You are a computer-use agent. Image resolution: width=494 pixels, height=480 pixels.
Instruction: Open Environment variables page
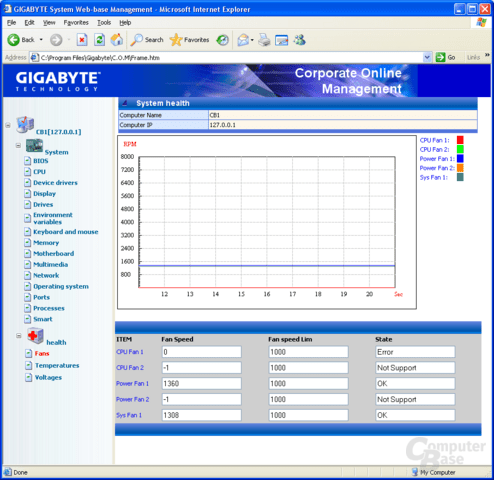(x=53, y=218)
